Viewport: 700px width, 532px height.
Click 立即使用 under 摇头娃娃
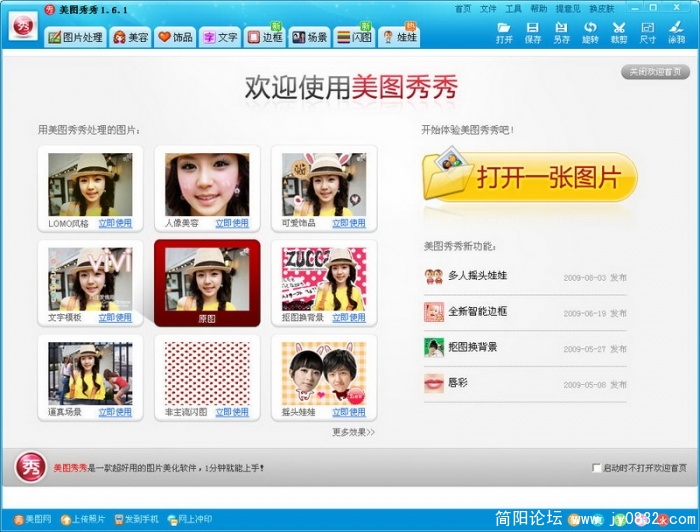click(349, 412)
